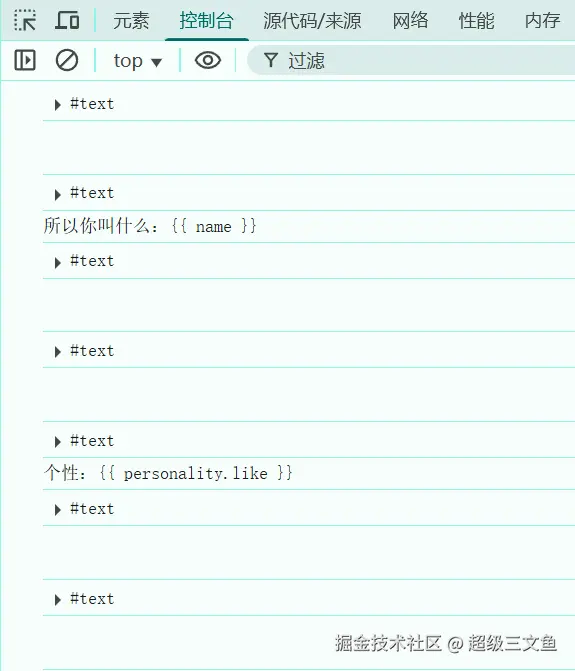
Task: Switch to the 元素 tab
Action: pos(131,20)
